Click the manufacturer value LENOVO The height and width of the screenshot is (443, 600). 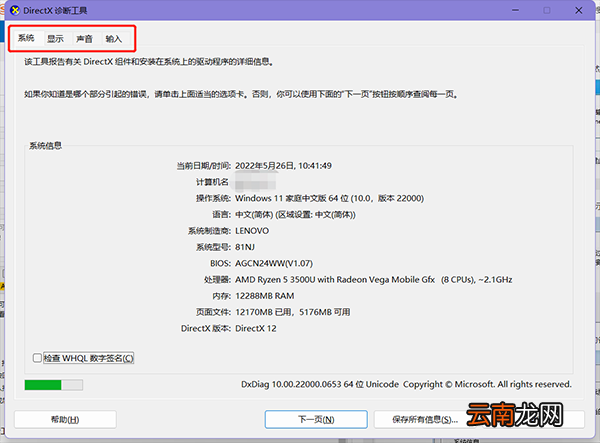[252, 231]
